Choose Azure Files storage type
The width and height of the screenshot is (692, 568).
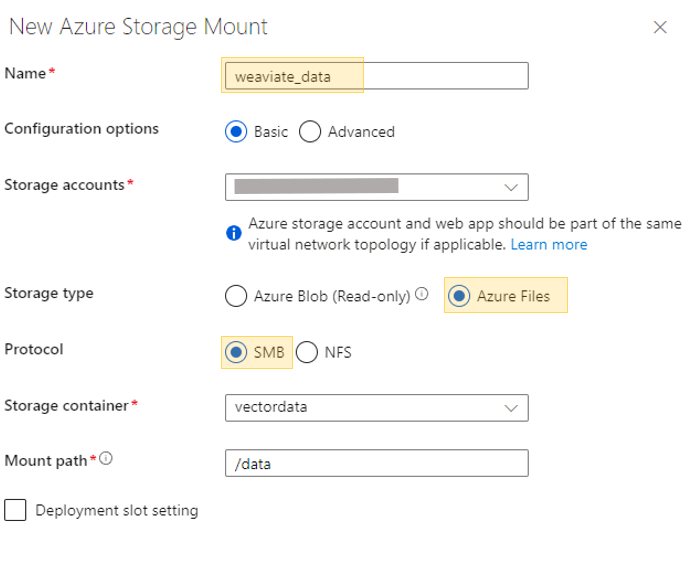coord(459,296)
